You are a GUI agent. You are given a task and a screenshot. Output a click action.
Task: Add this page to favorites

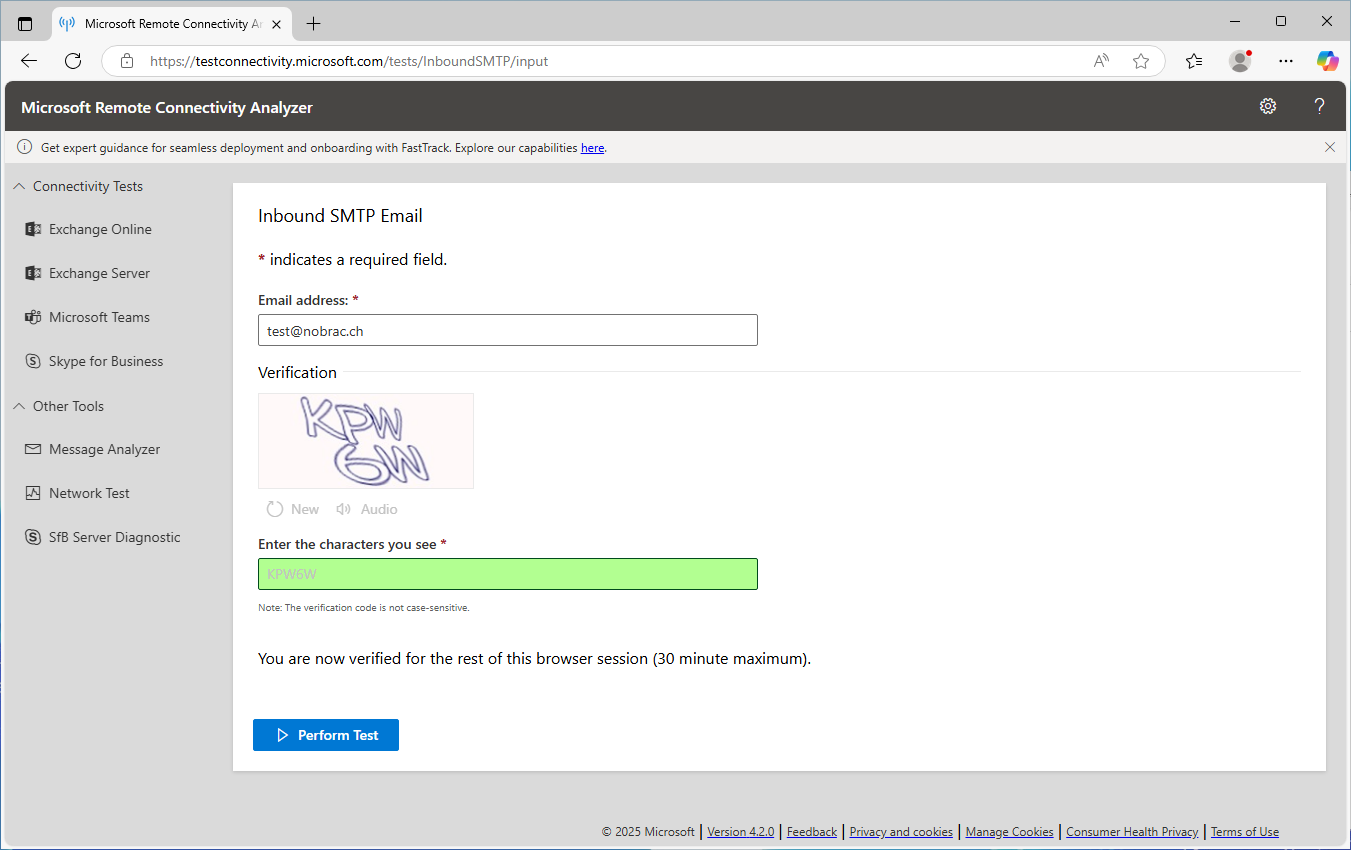pyautogui.click(x=1141, y=61)
